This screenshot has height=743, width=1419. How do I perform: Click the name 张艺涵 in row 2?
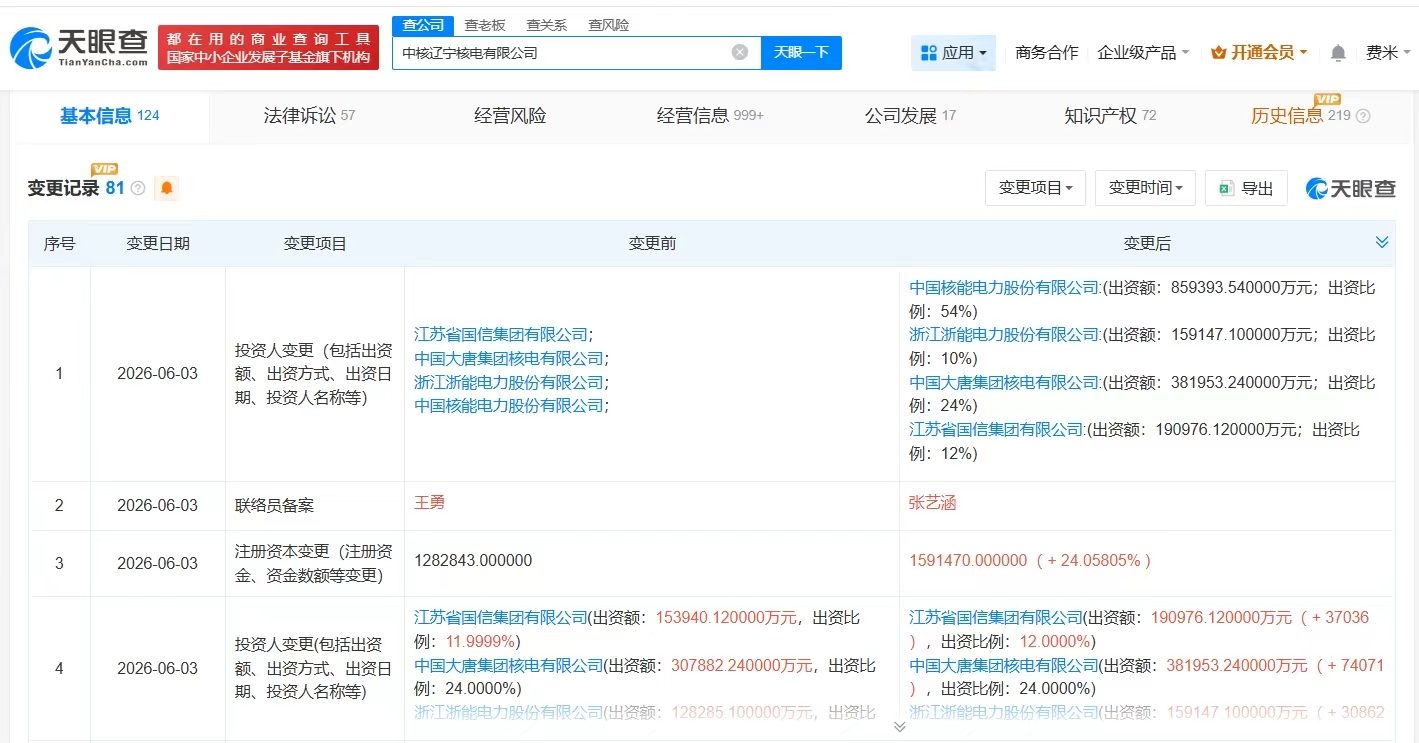[x=932, y=503]
